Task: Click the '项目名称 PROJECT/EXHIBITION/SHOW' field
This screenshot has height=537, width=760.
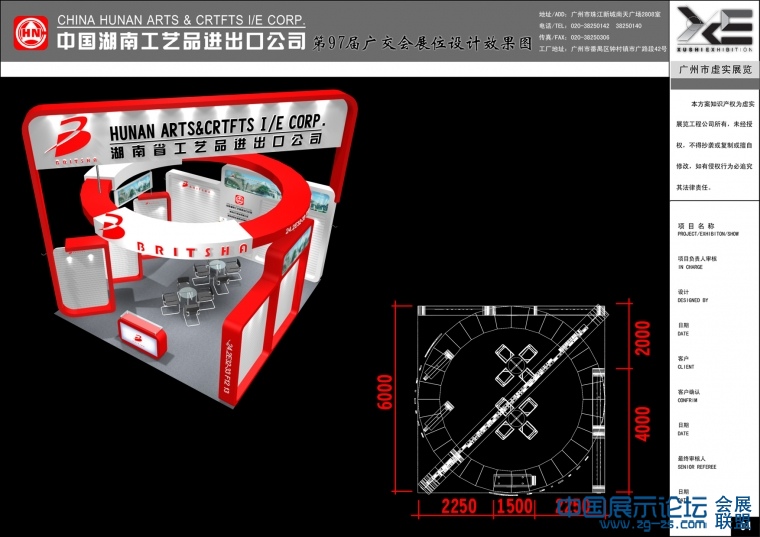Action: (708, 229)
